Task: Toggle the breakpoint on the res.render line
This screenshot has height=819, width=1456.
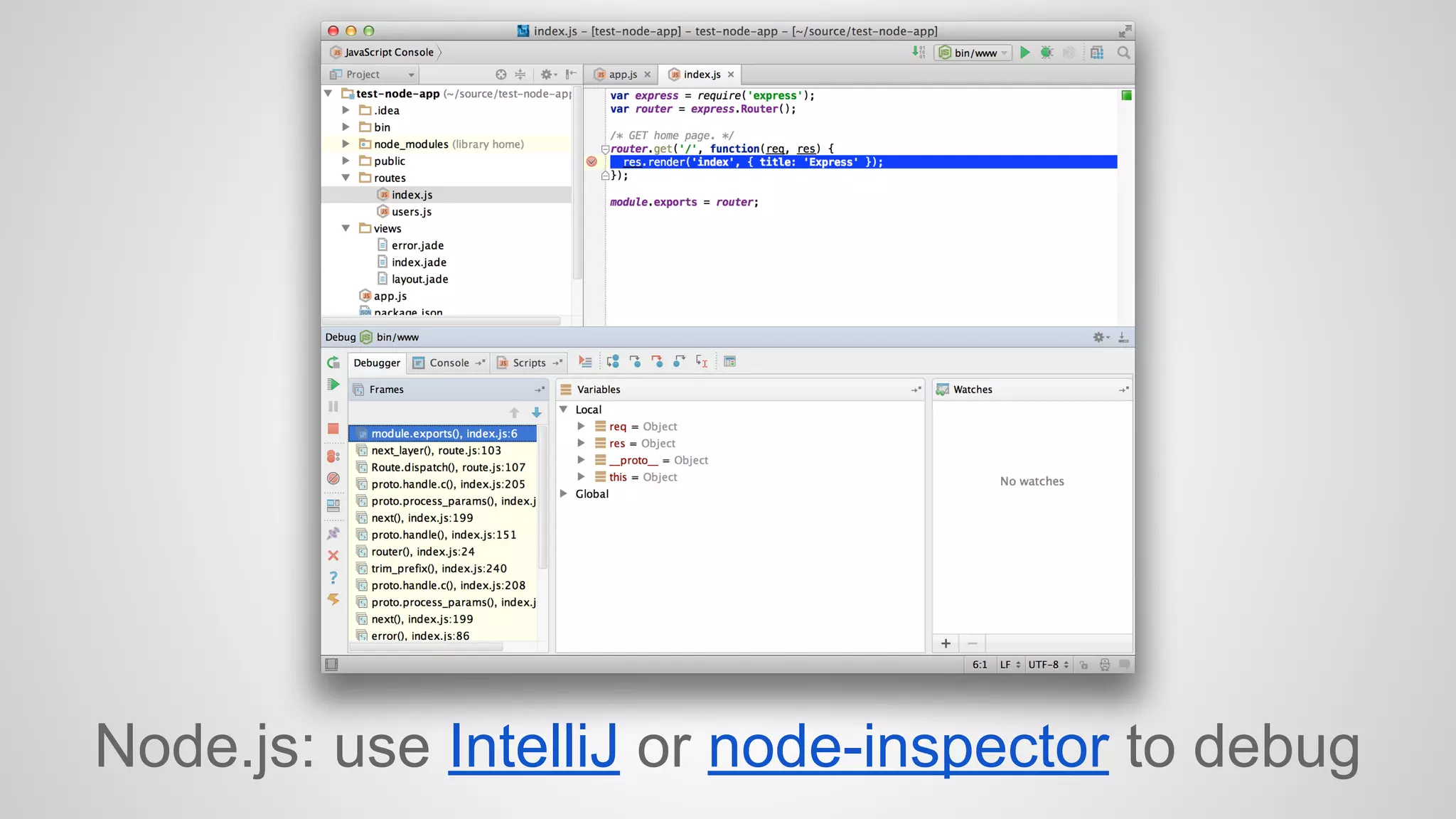Action: point(591,162)
